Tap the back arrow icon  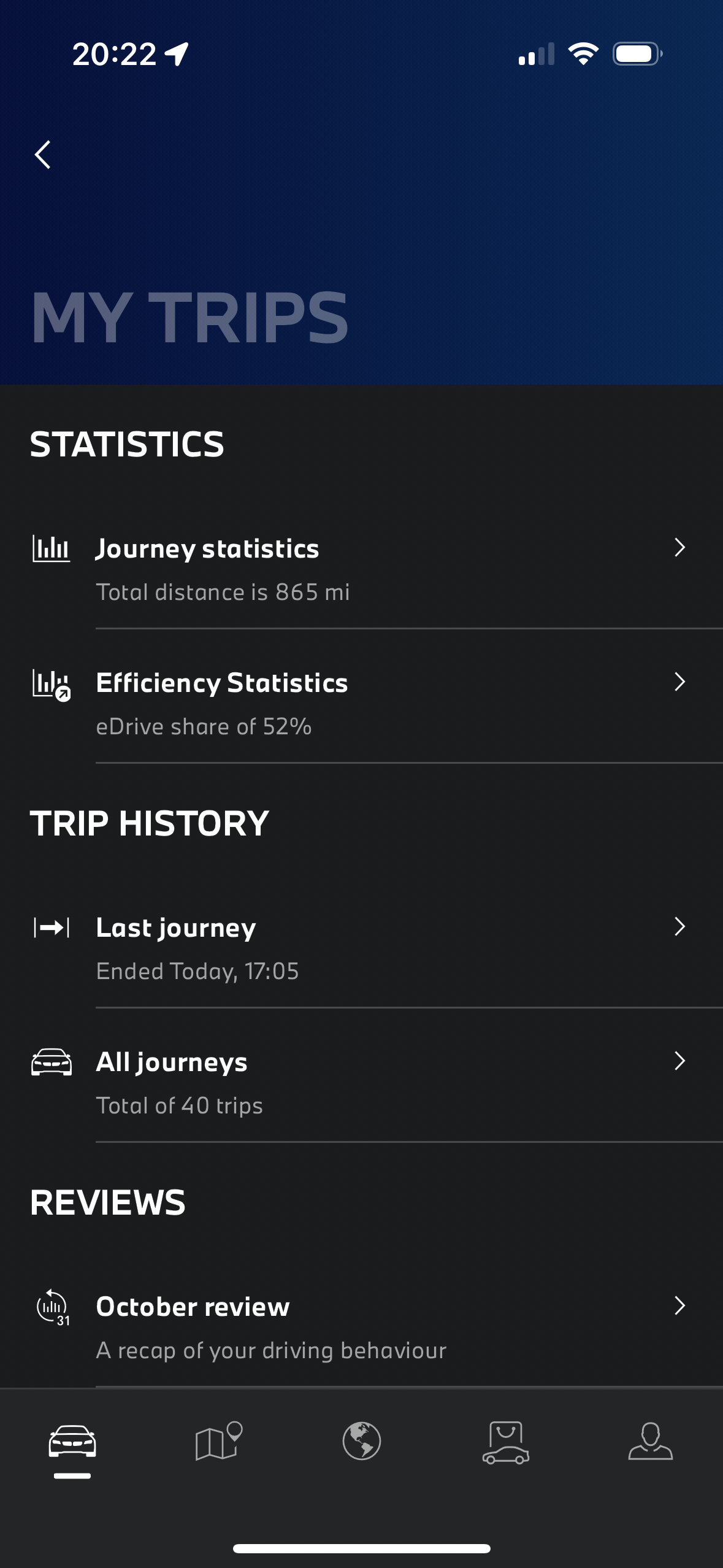click(43, 155)
